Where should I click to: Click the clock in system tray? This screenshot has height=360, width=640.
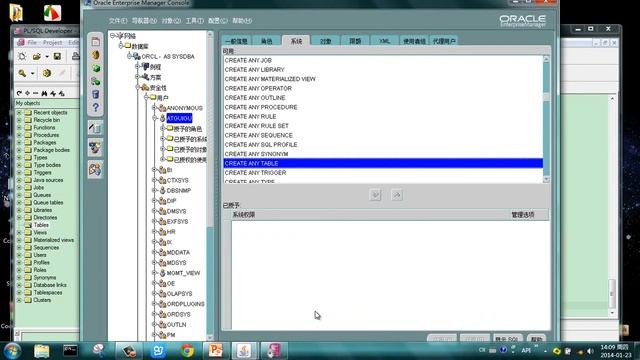click(x=615, y=351)
